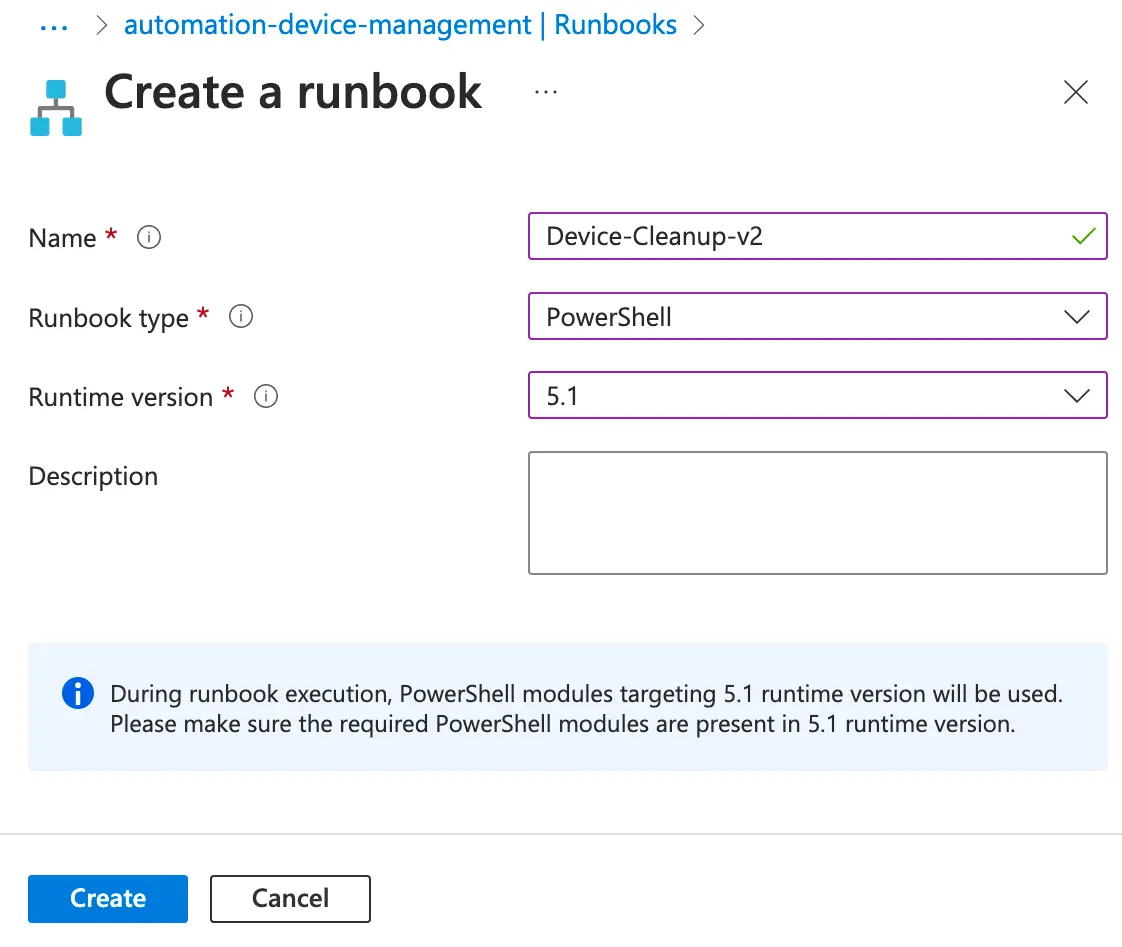Click the Runbook type info icon
The height and width of the screenshot is (947, 1122).
[241, 317]
